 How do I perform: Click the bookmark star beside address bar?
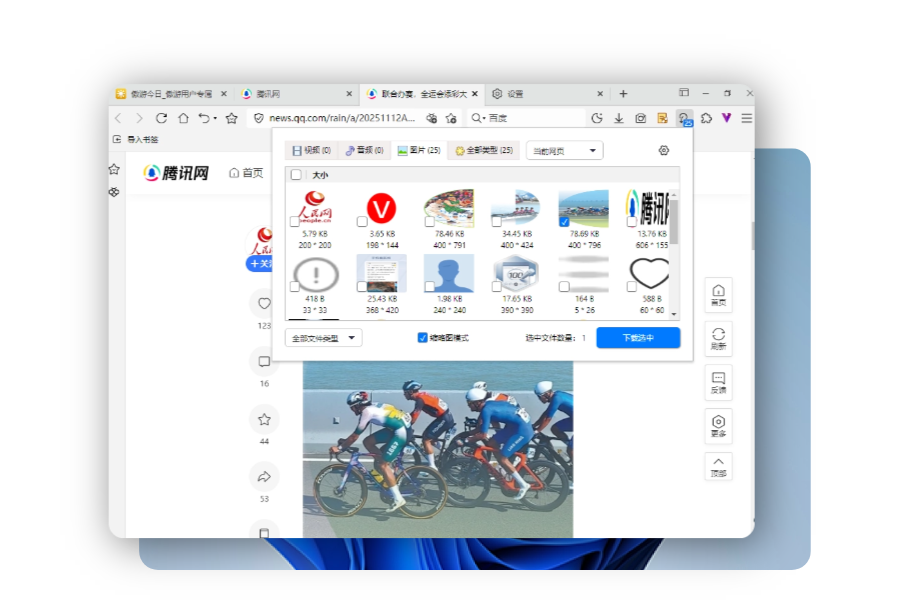pyautogui.click(x=231, y=118)
